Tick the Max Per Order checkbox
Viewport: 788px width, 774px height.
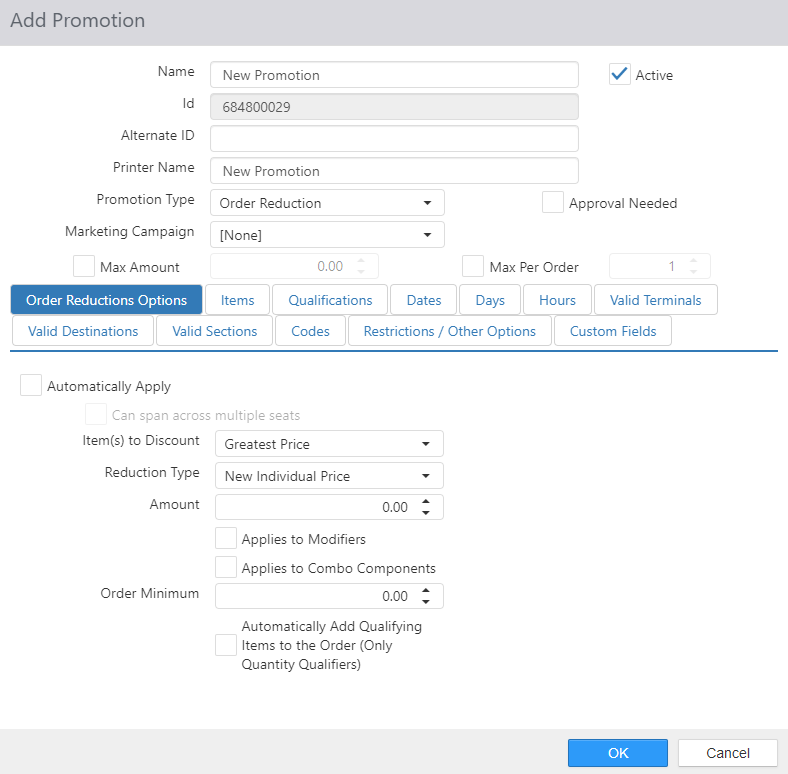(472, 266)
